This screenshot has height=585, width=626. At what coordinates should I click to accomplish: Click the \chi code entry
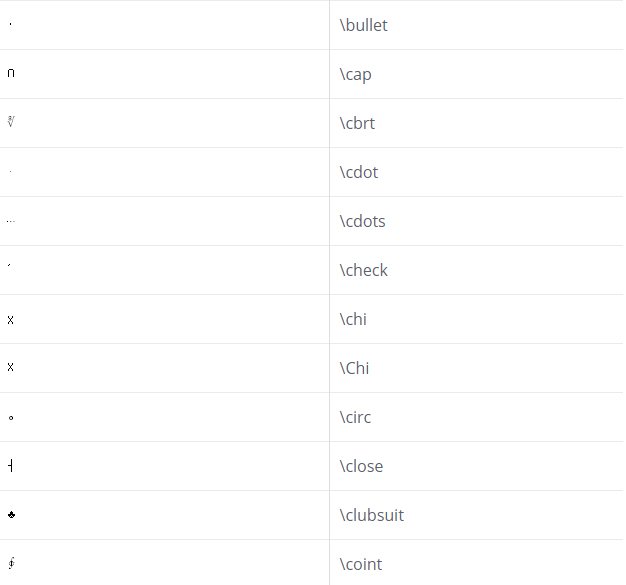[x=353, y=319]
